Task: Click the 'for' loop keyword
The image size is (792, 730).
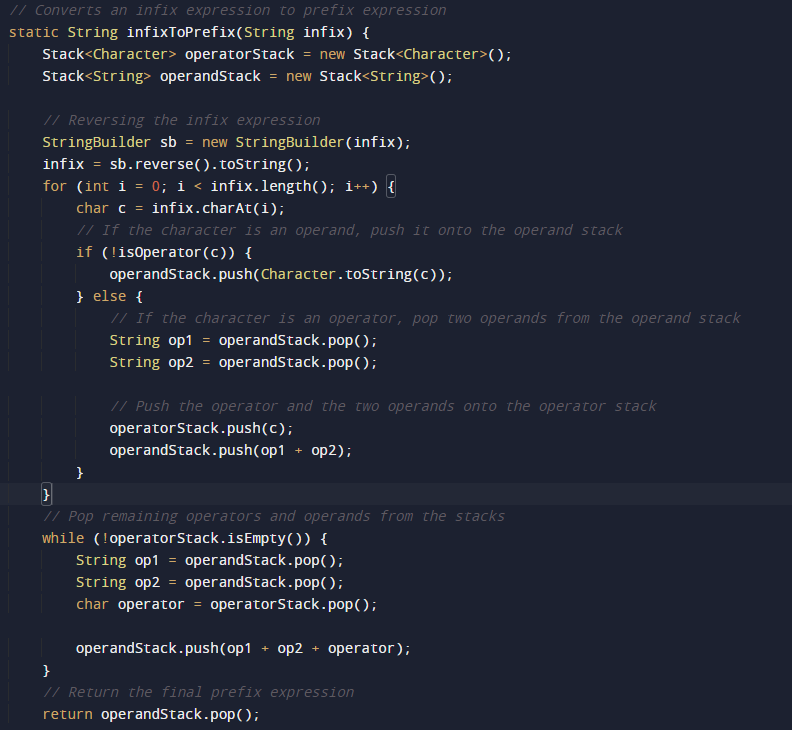Action: click(55, 186)
